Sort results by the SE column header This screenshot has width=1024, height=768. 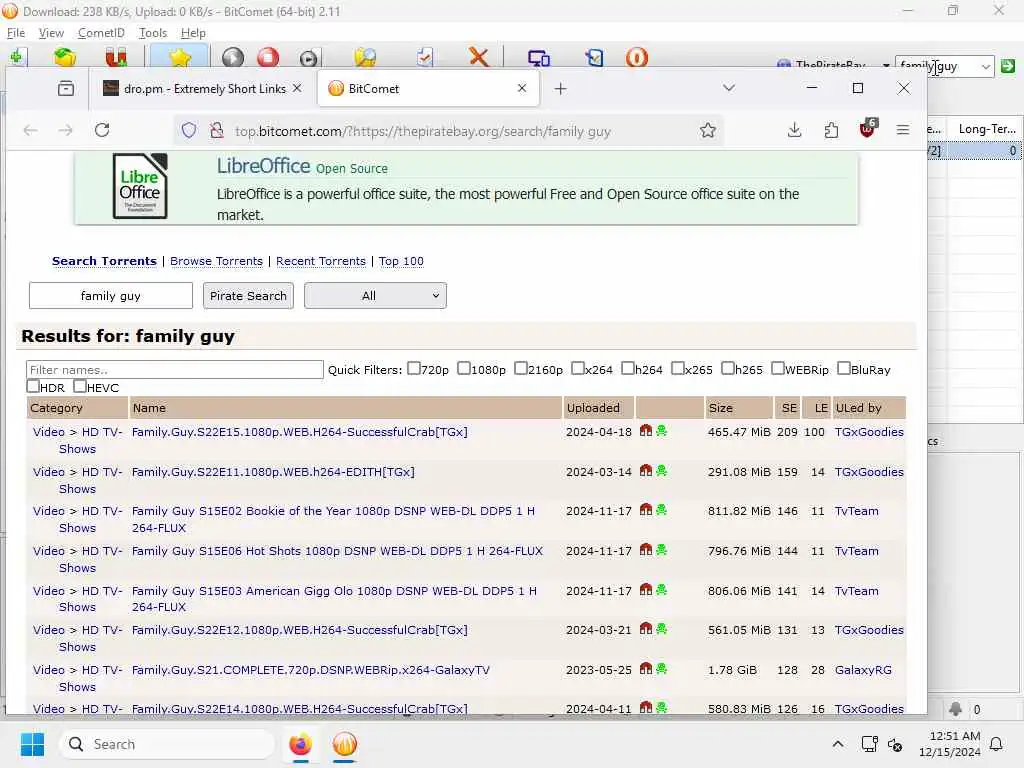[x=789, y=408]
